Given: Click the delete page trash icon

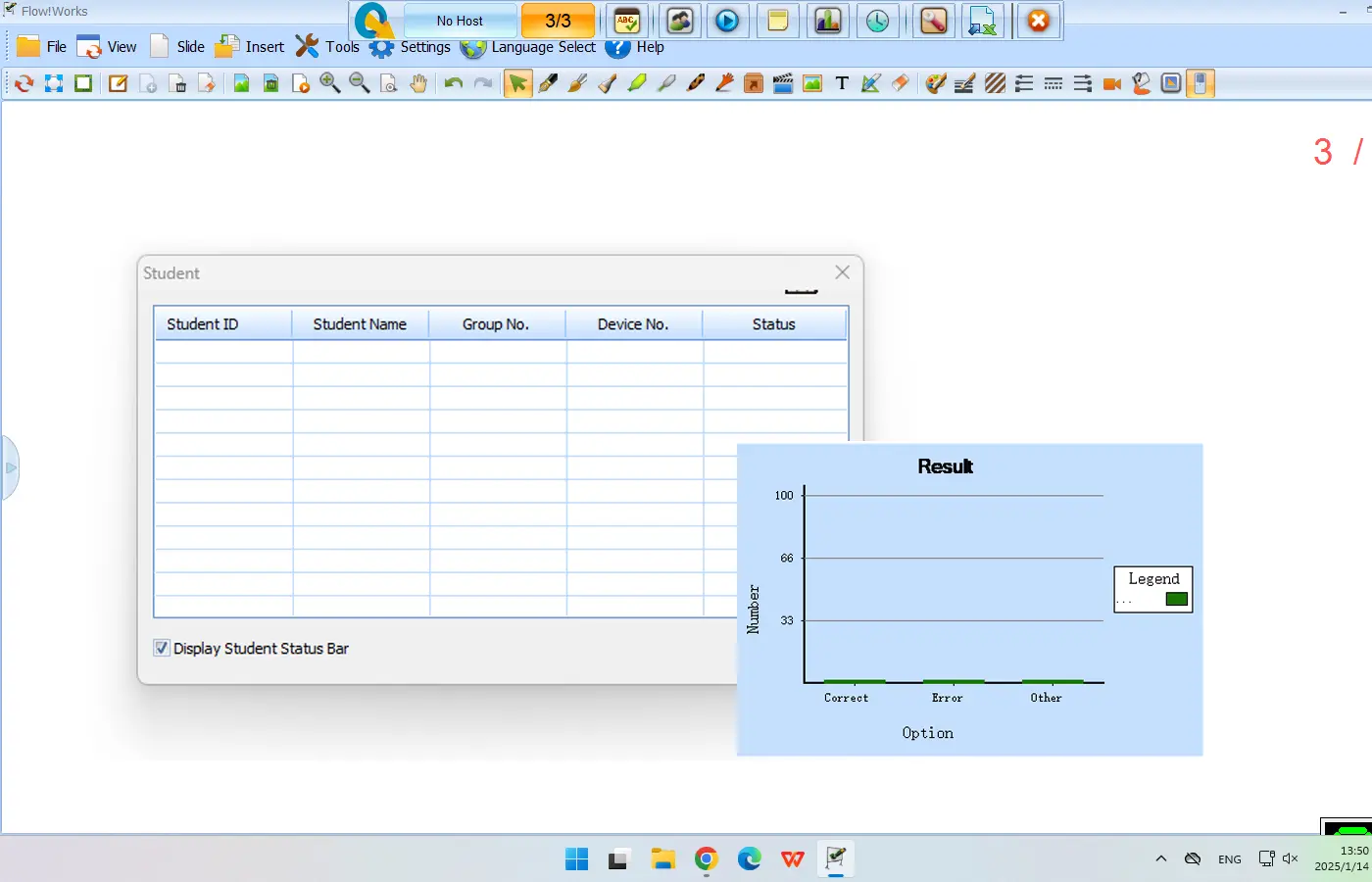Looking at the screenshot, I should [x=177, y=83].
